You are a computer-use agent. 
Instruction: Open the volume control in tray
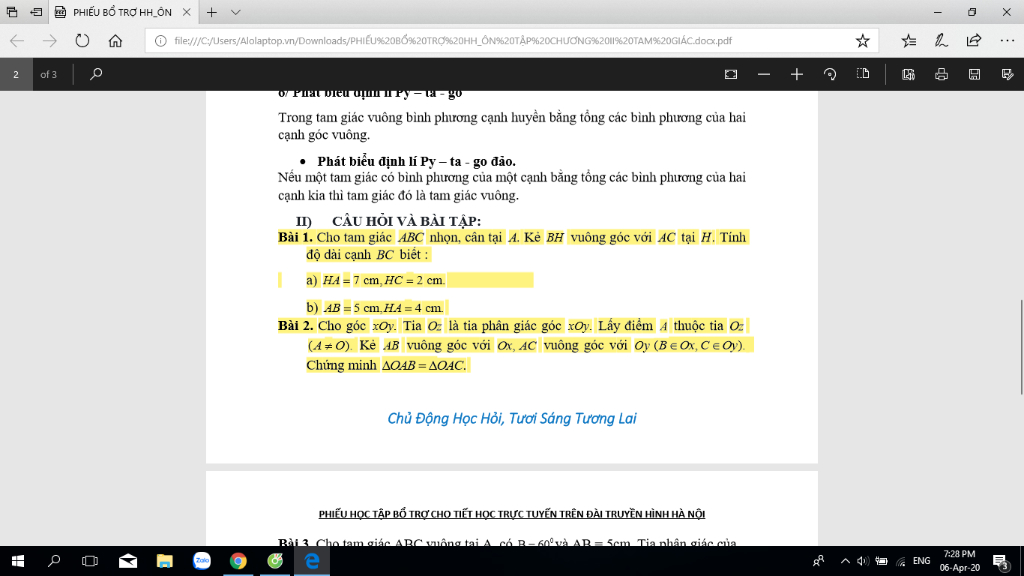point(863,561)
